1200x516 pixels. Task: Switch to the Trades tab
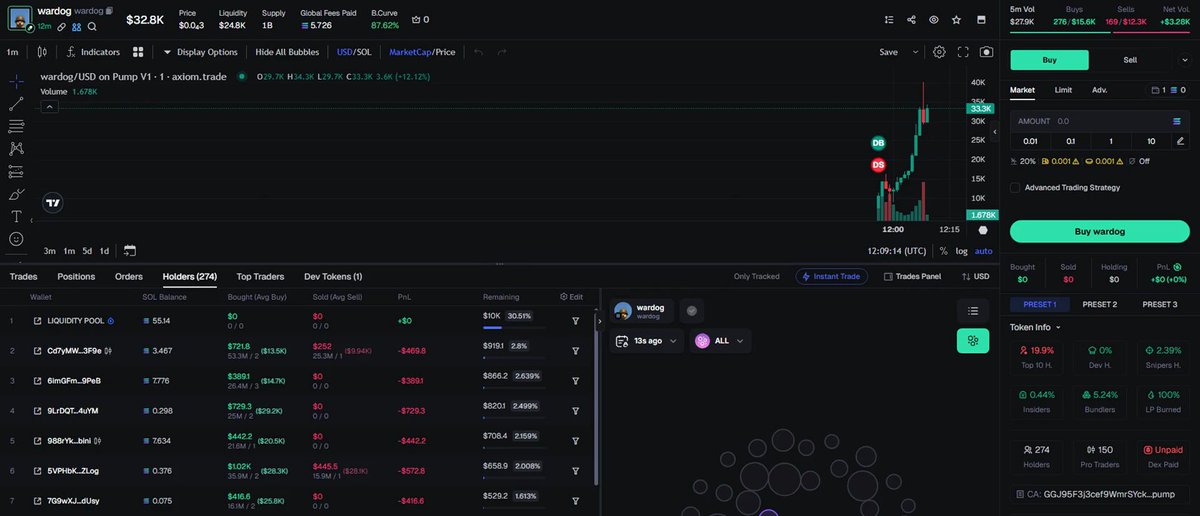point(23,276)
